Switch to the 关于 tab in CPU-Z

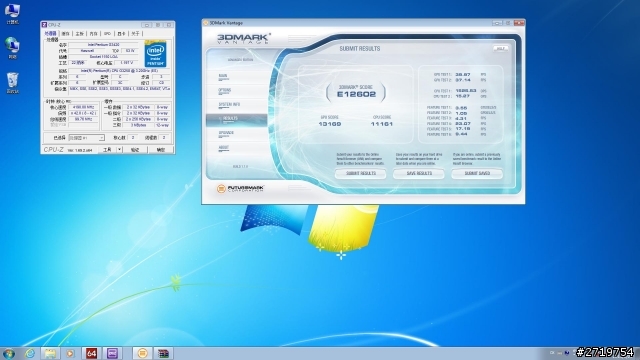click(x=136, y=33)
